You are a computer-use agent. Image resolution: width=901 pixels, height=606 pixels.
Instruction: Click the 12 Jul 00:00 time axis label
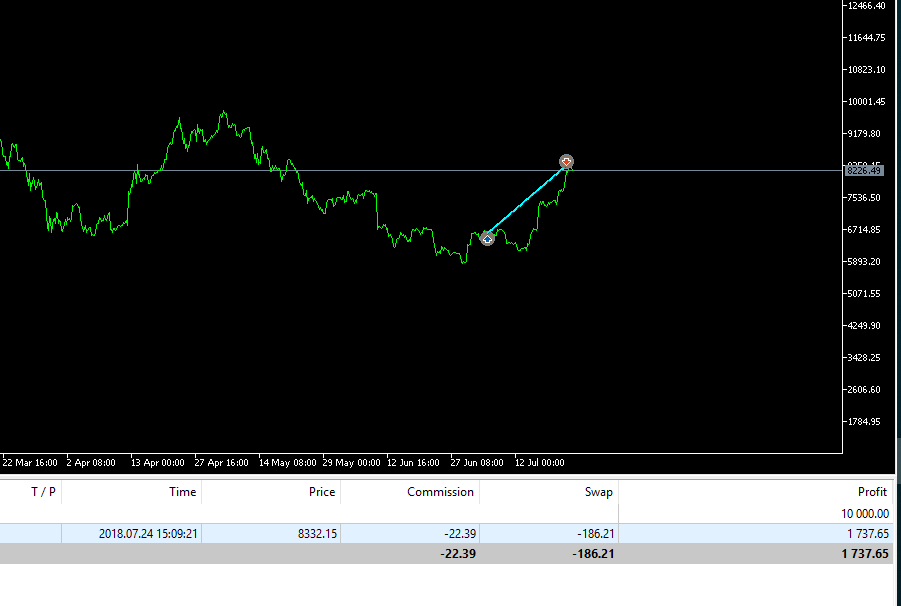pyautogui.click(x=539, y=463)
